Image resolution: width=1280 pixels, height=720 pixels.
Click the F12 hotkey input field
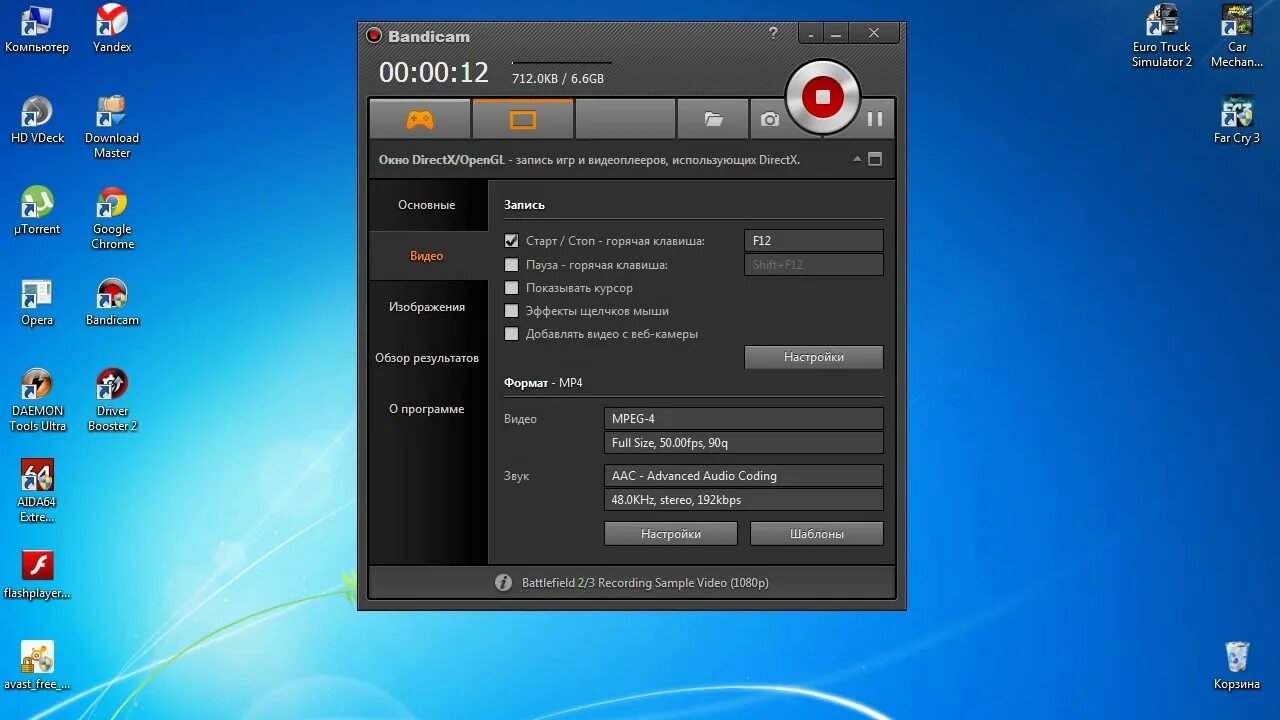814,241
